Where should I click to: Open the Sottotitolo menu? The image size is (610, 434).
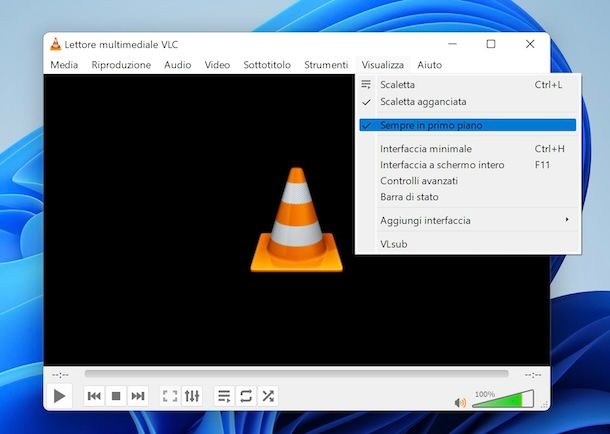point(267,65)
